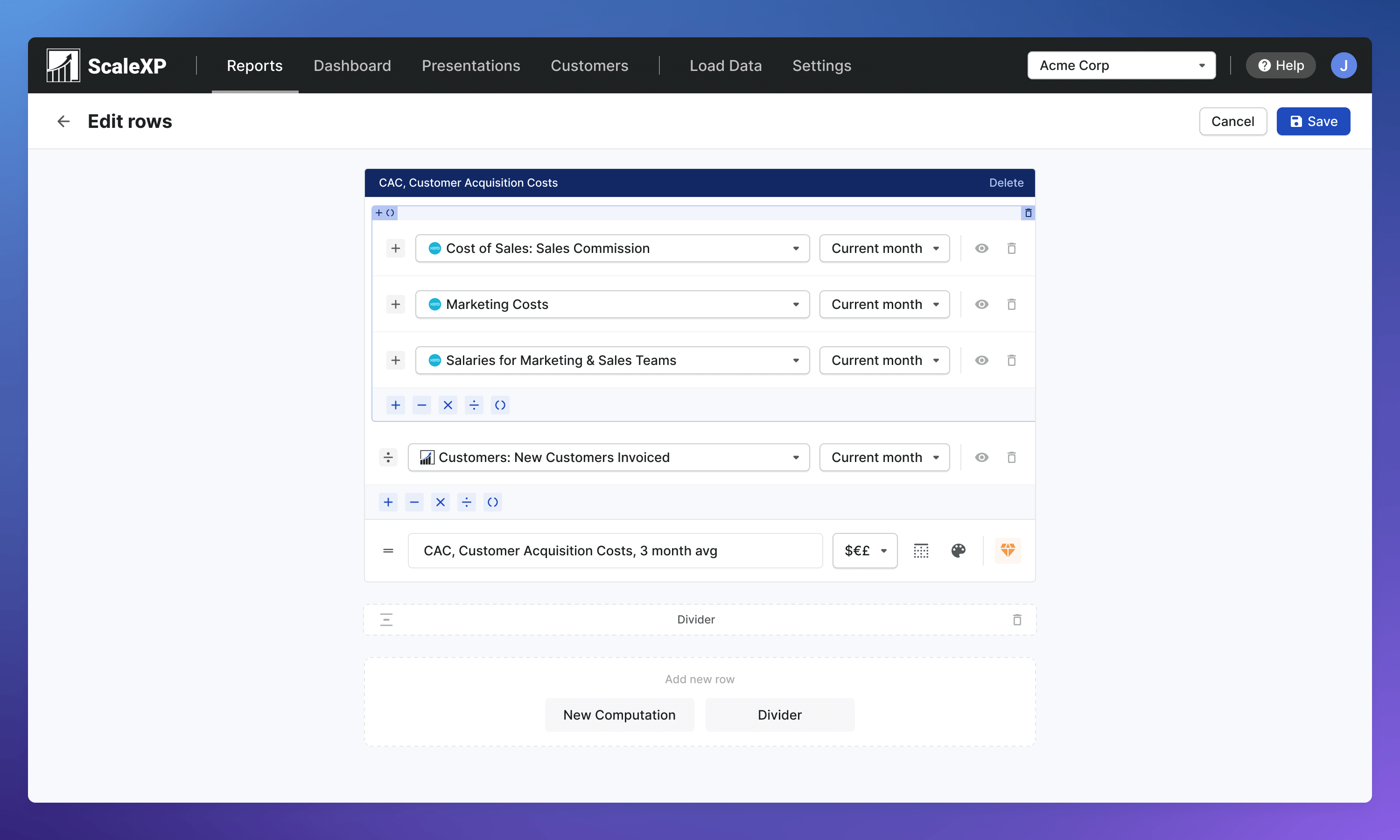
Task: Hide the Salaries for Marketing & Sales Teams row
Action: pos(981,361)
